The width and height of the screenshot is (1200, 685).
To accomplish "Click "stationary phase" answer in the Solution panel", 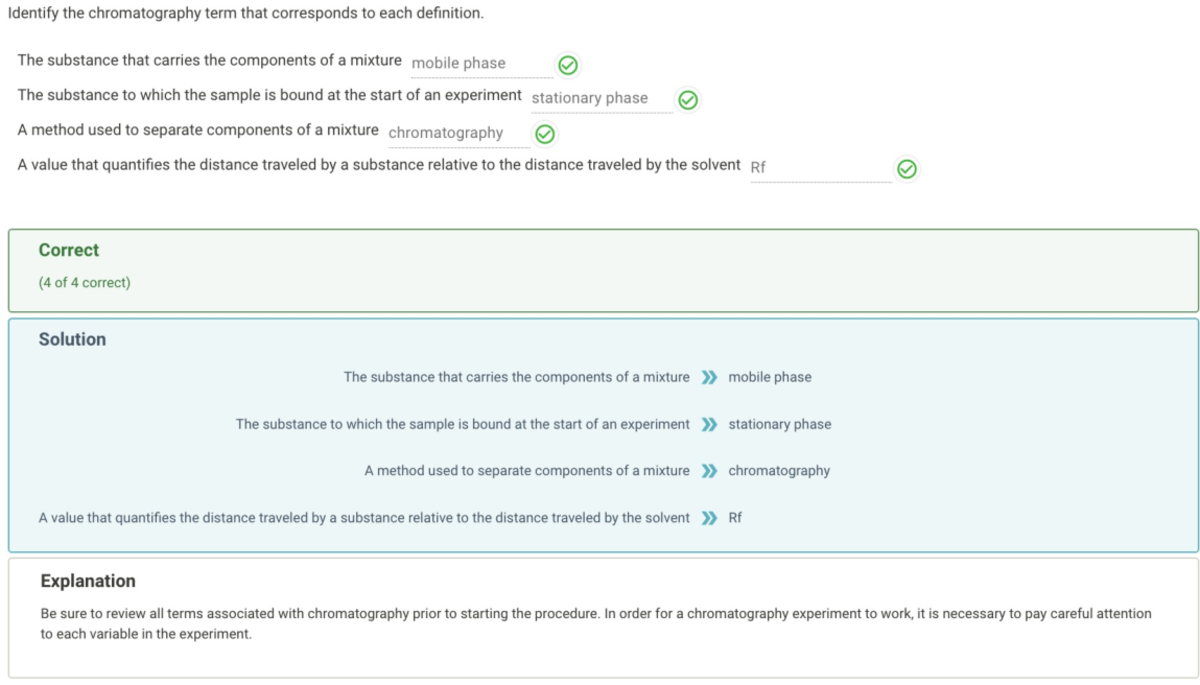I will coord(780,424).
